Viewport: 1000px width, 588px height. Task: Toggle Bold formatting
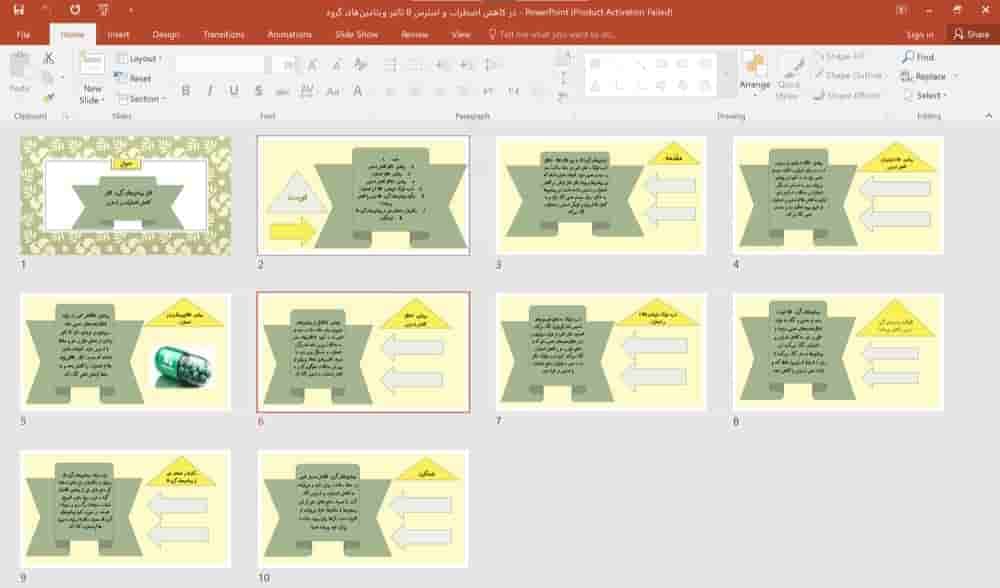(186, 91)
